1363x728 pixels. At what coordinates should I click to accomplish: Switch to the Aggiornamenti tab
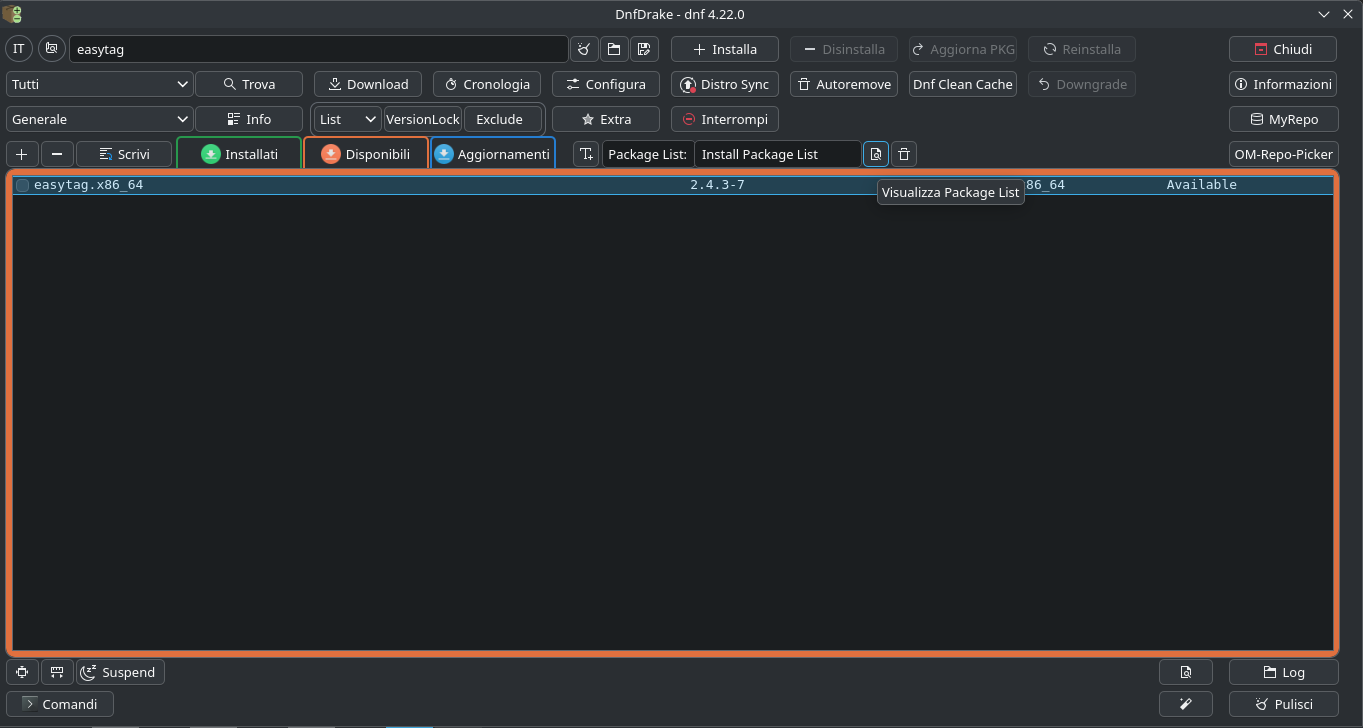[x=492, y=154]
